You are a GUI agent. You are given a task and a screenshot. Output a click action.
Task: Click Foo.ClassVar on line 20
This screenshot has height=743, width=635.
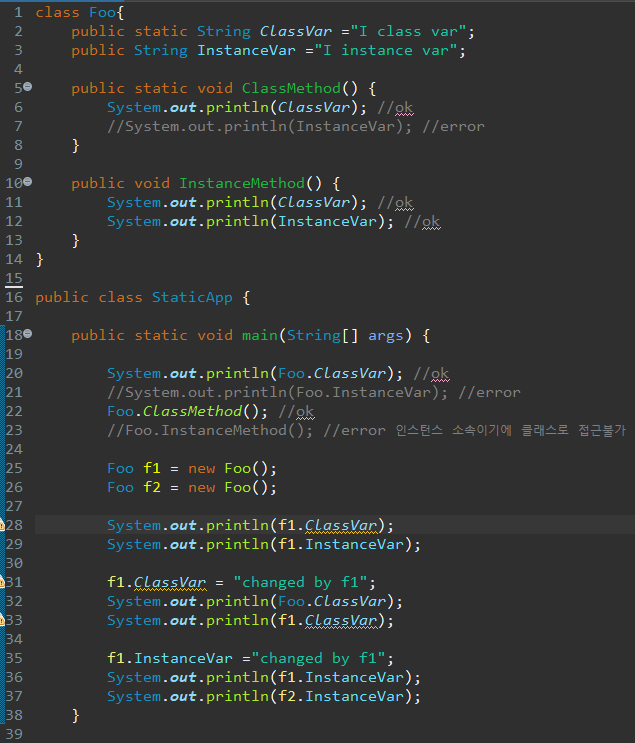pos(332,373)
